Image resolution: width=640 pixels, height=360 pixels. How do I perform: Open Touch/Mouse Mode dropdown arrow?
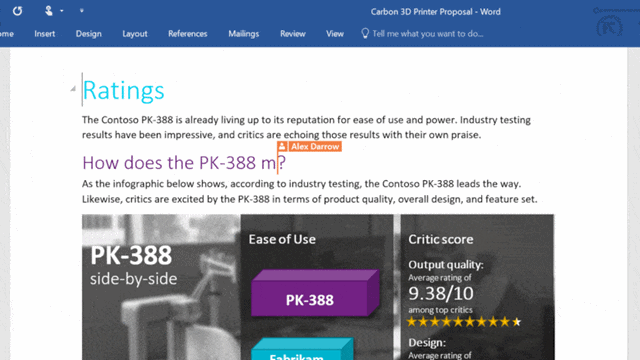pyautogui.click(x=62, y=11)
